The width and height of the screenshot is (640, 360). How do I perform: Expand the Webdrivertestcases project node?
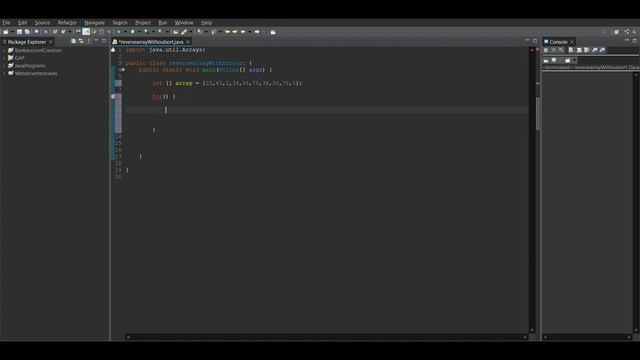point(4,73)
